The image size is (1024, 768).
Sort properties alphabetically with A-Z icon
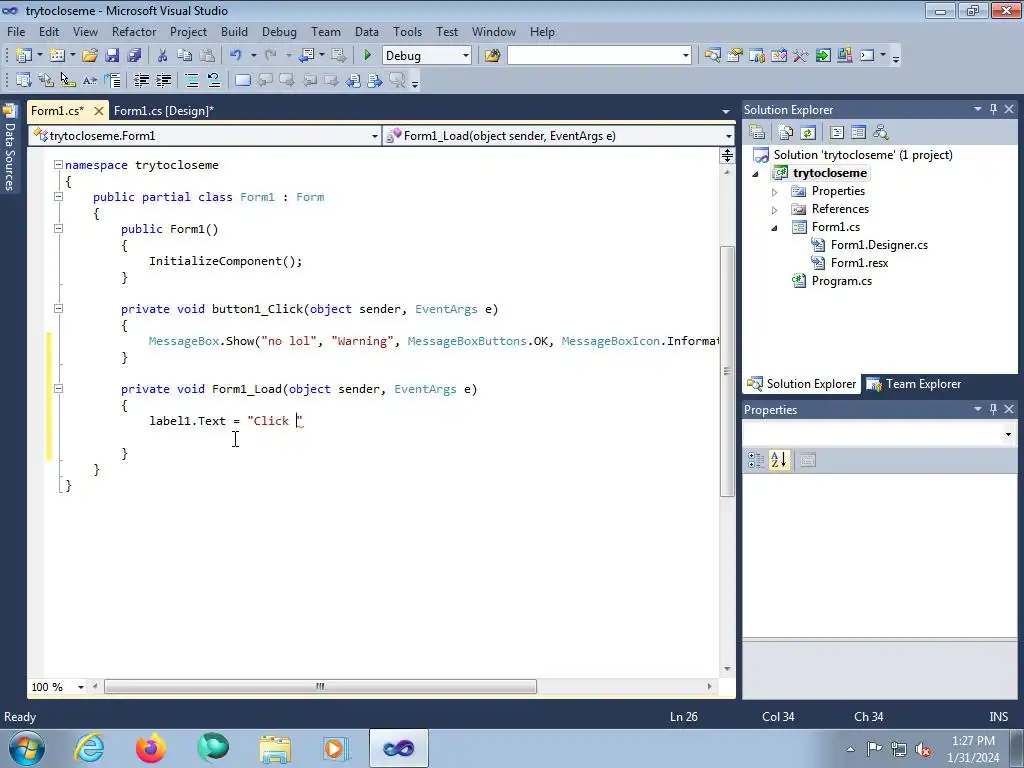point(778,460)
